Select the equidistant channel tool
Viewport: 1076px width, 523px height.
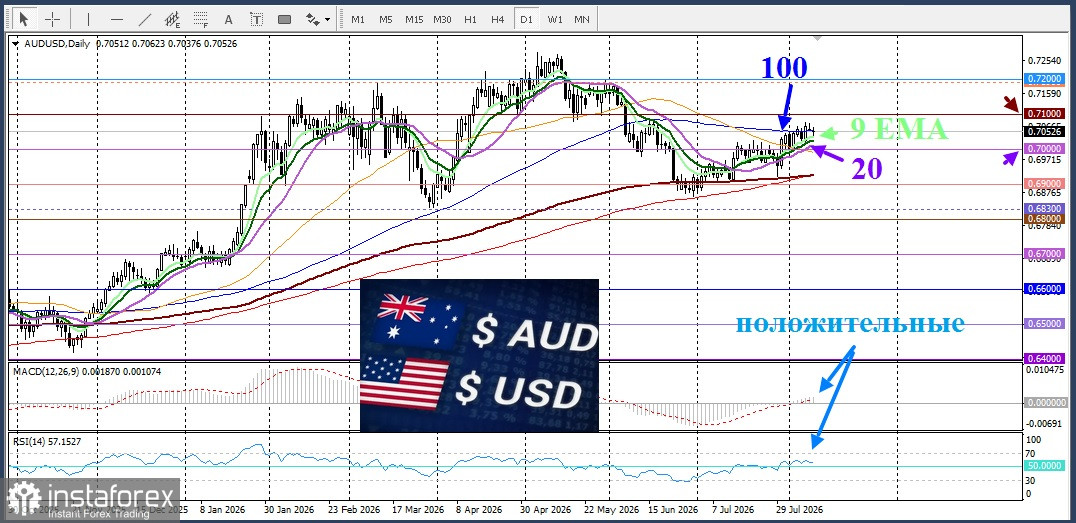[173, 19]
